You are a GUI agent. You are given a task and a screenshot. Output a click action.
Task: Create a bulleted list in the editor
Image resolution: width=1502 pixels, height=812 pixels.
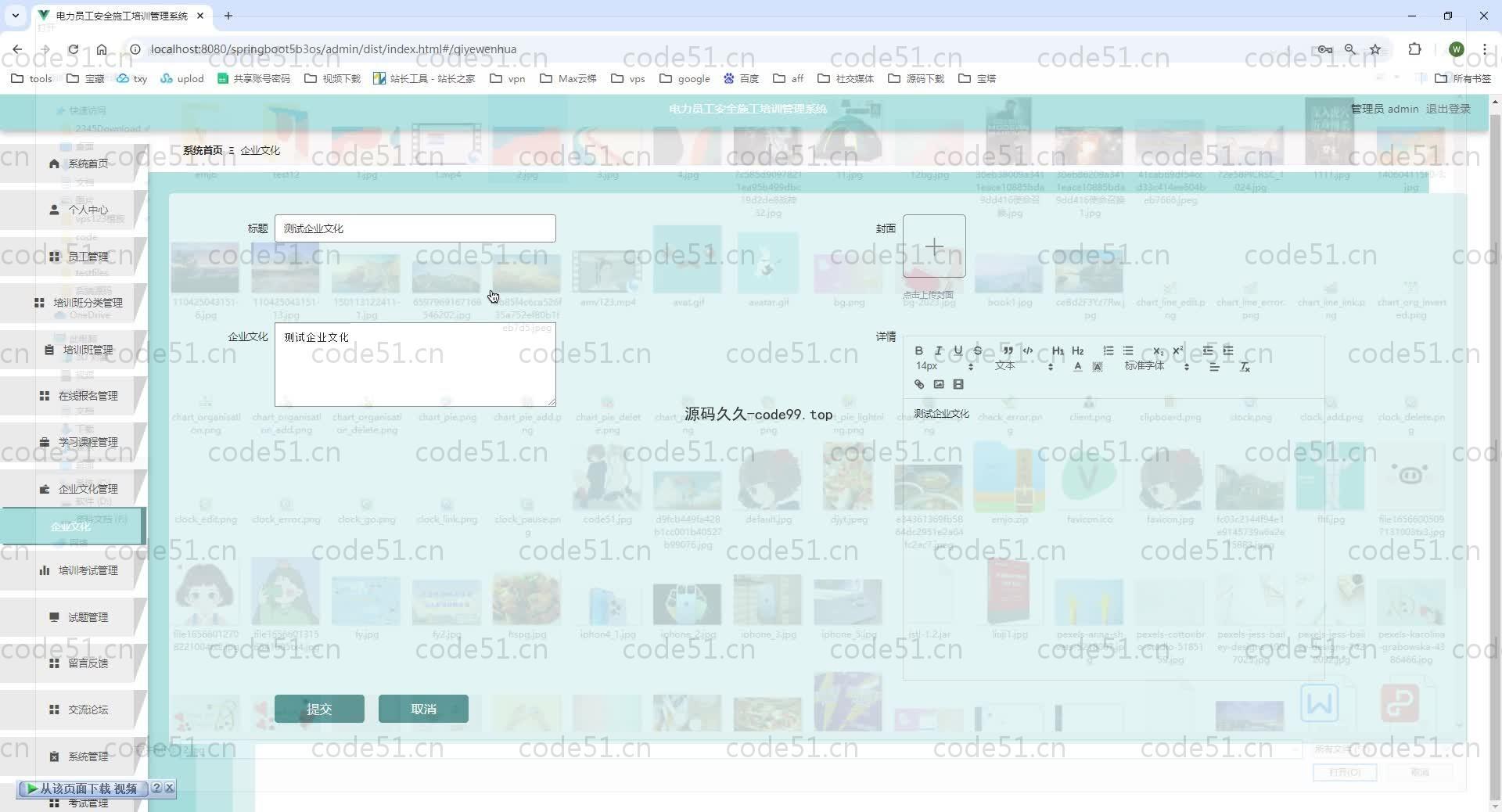pos(1127,350)
